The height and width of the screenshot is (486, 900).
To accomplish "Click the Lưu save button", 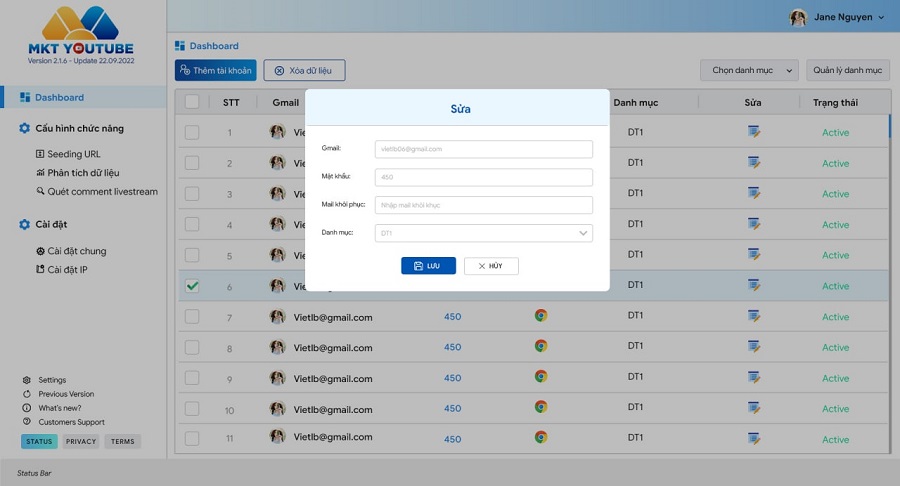I will 428,266.
